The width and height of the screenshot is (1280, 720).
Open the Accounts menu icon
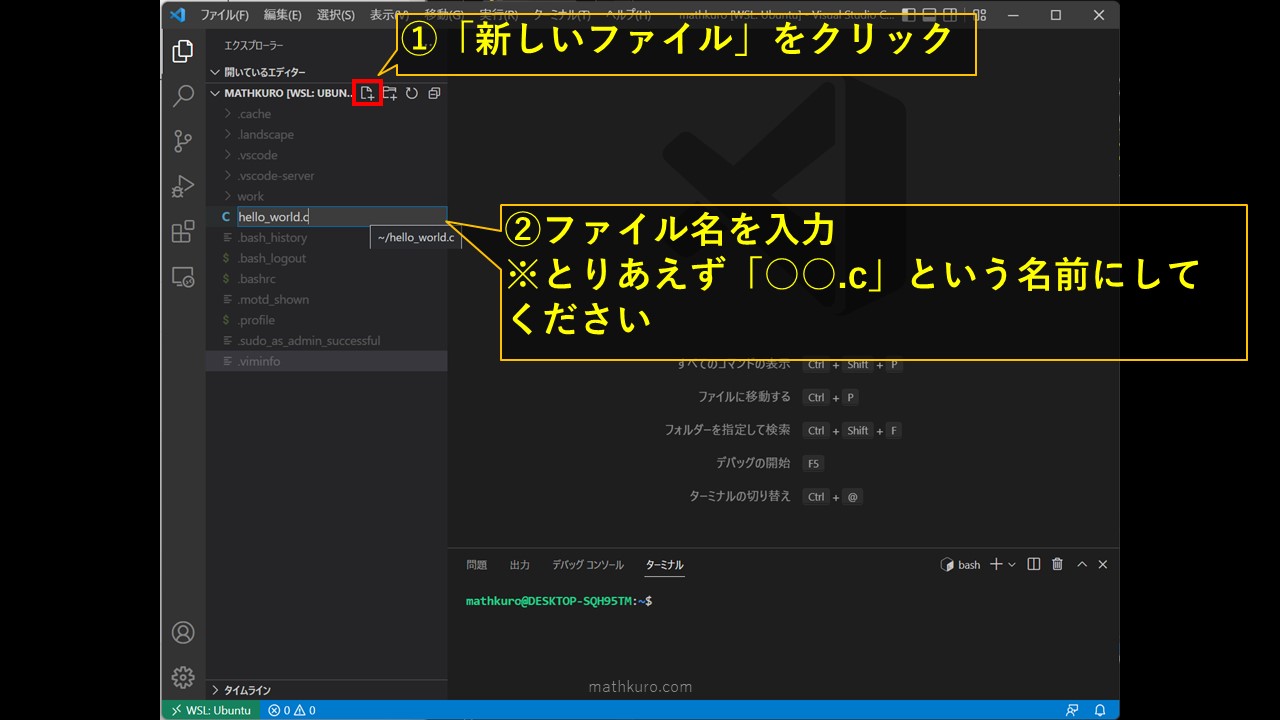coord(183,632)
